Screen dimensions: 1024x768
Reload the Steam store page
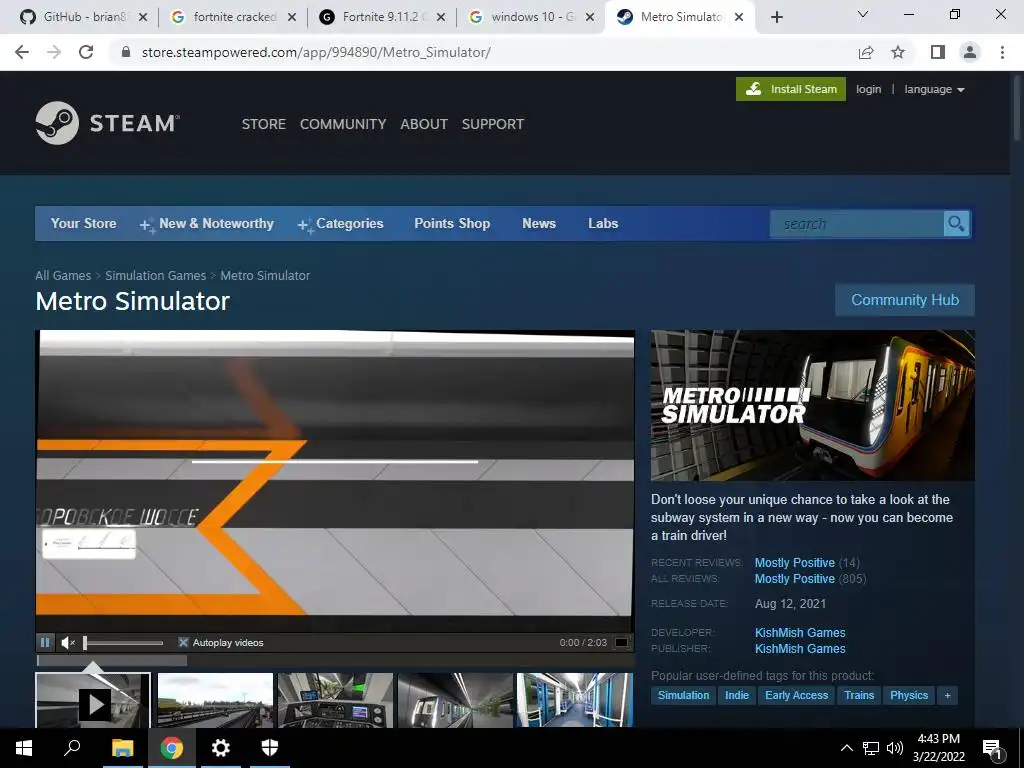(x=86, y=52)
